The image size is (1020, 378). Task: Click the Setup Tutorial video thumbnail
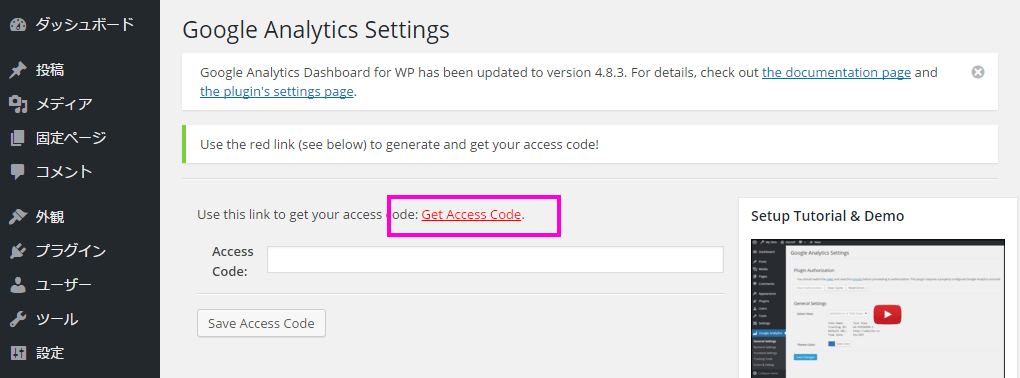coord(878,308)
